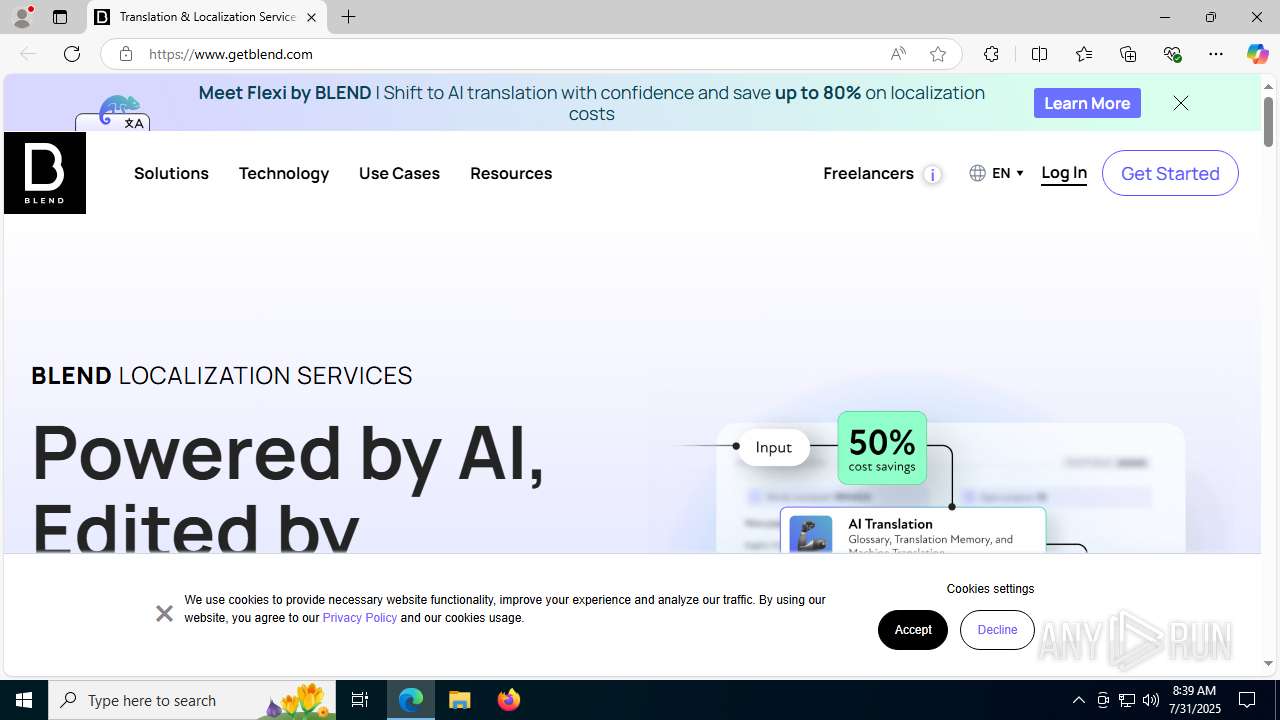Image resolution: width=1280 pixels, height=720 pixels.
Task: Expand the EN language dropdown
Action: pos(996,173)
